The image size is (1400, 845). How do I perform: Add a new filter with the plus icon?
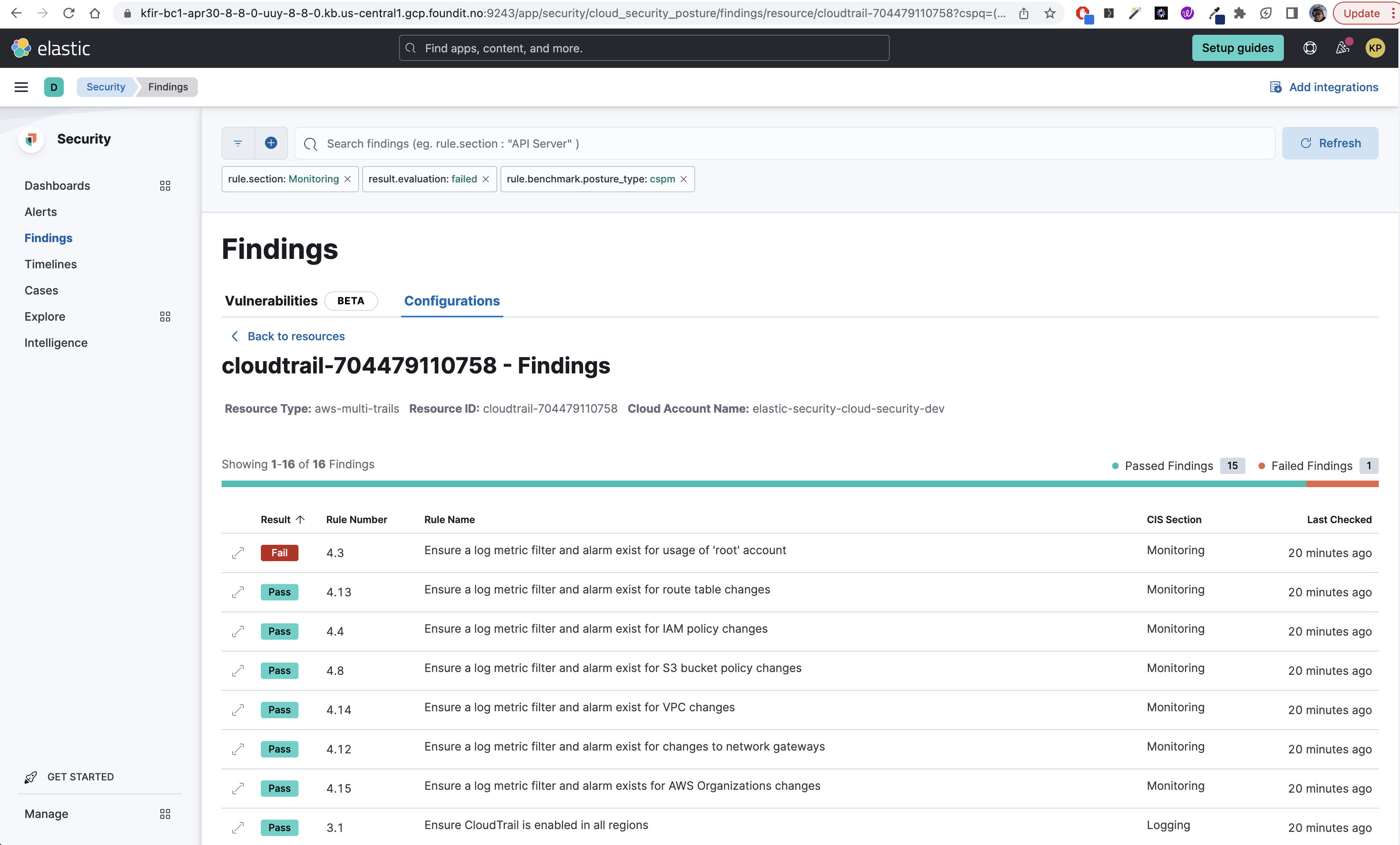click(271, 143)
